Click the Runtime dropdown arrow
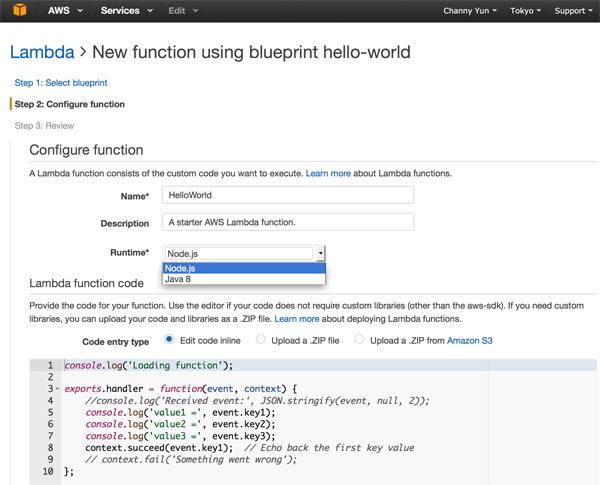600x485 pixels. [x=320, y=253]
